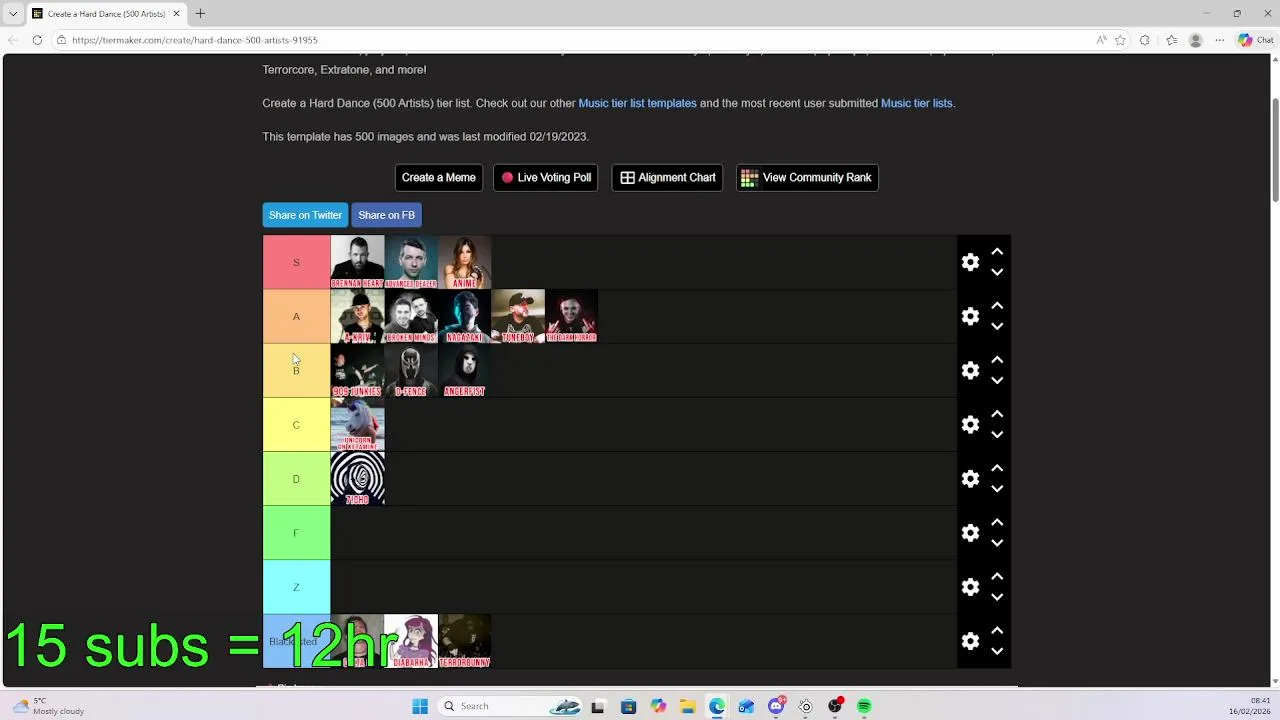Move the S tier row down
1280x720 pixels.
tap(997, 272)
